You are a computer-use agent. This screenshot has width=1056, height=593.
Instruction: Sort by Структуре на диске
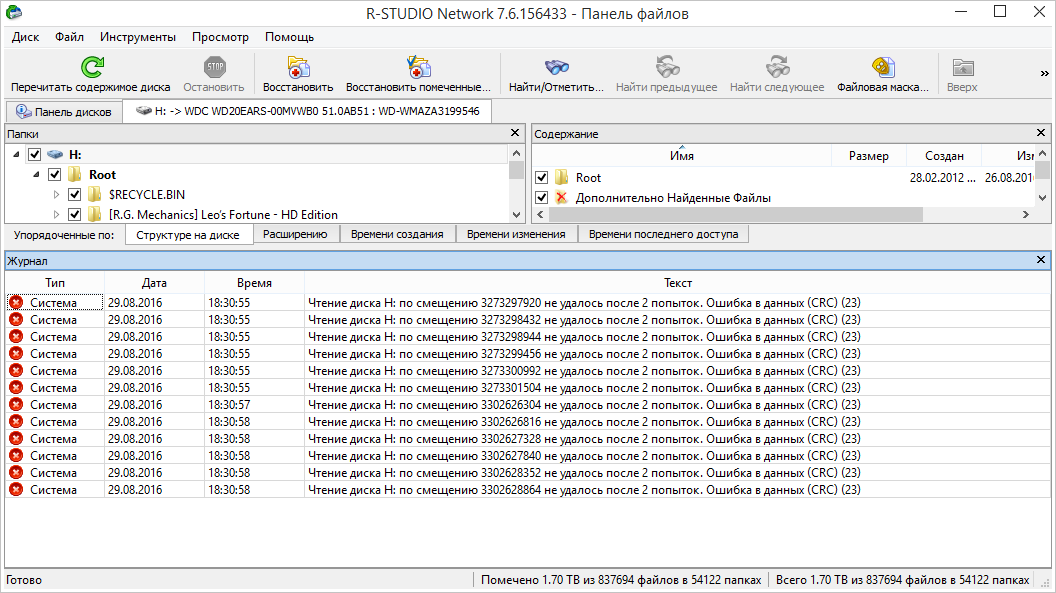click(188, 235)
